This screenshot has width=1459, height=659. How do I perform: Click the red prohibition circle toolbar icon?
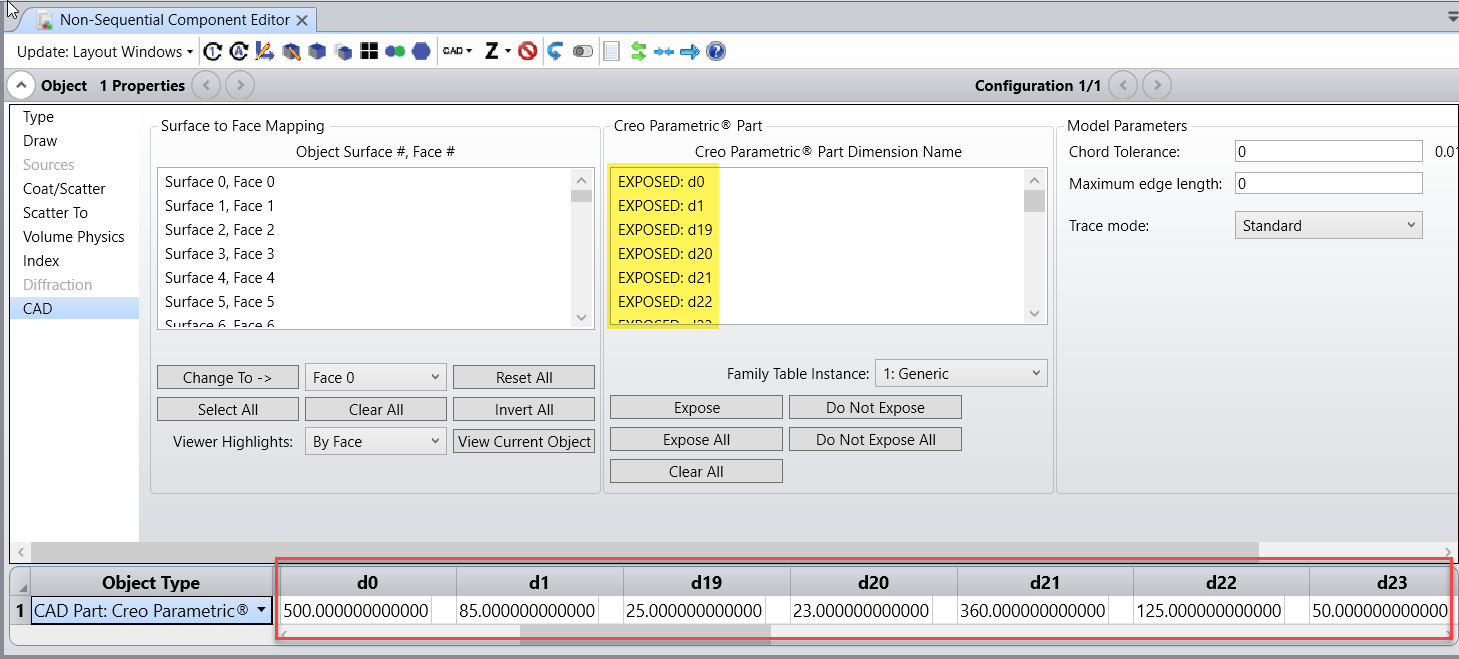(x=528, y=51)
